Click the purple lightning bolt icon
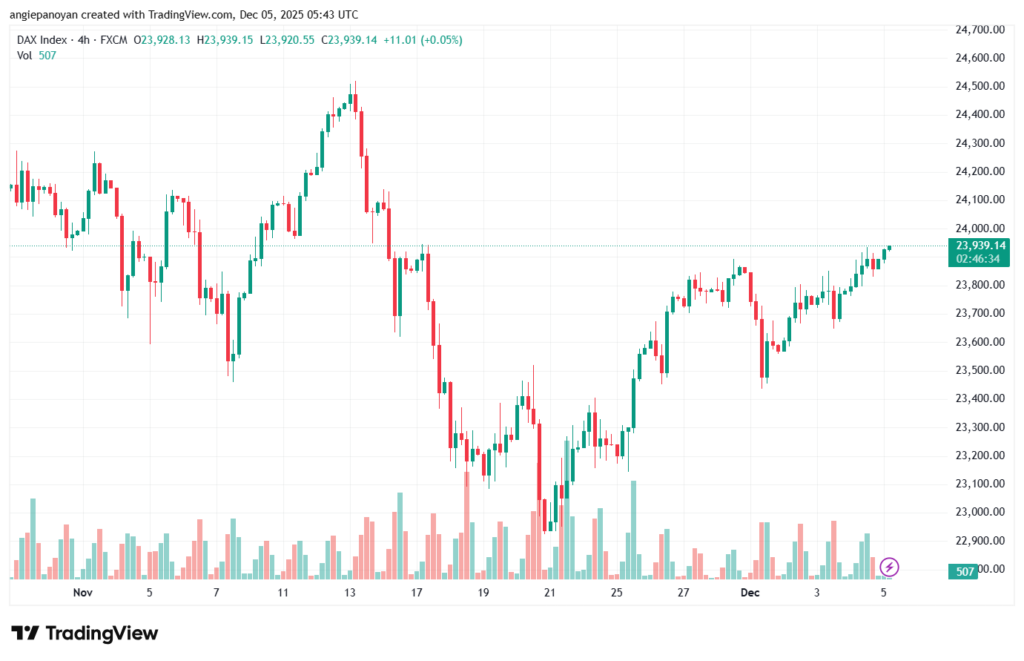Viewport: 1024px width, 661px height. pos(890,567)
